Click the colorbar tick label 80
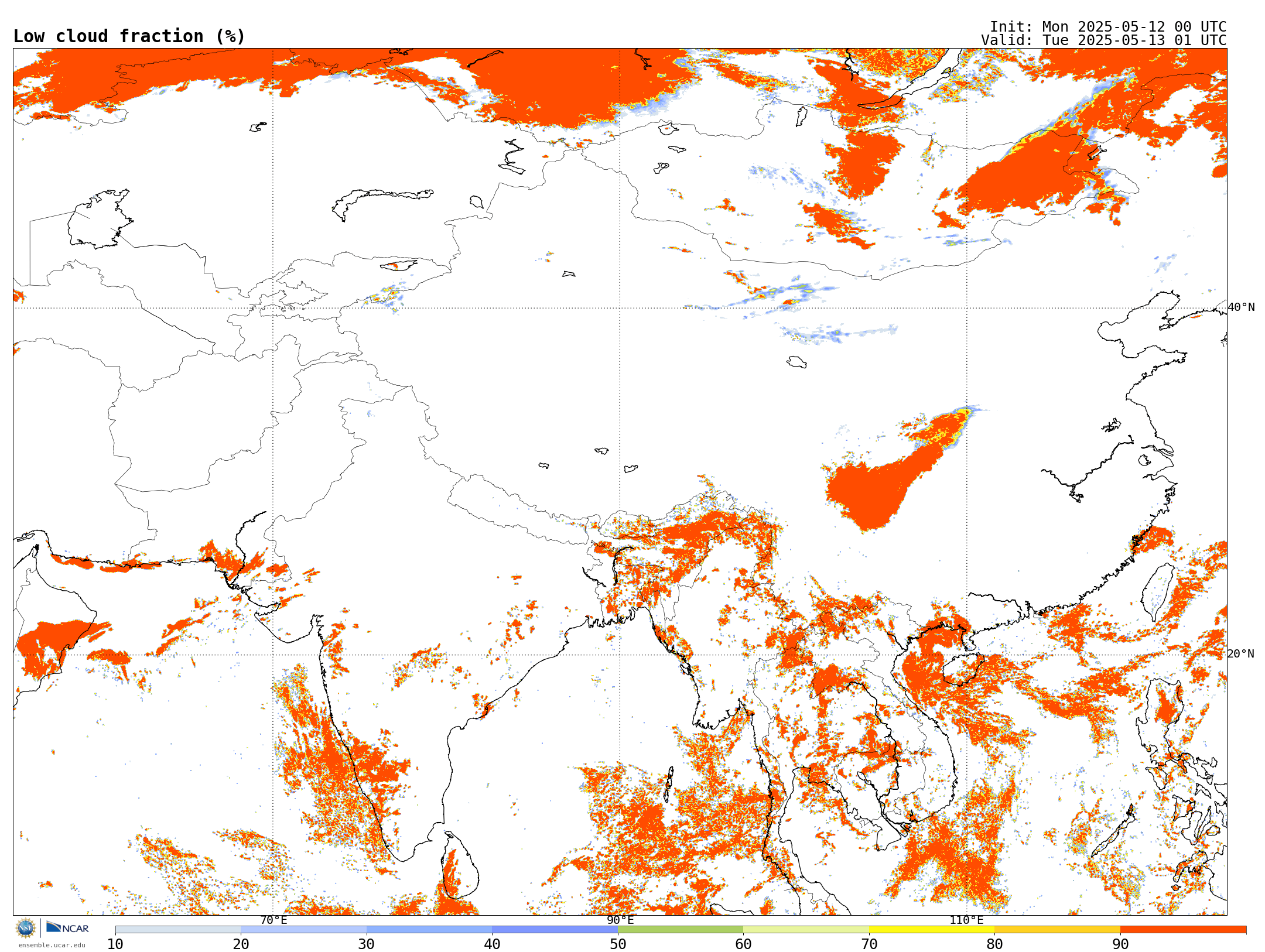1265x952 pixels. (x=994, y=944)
